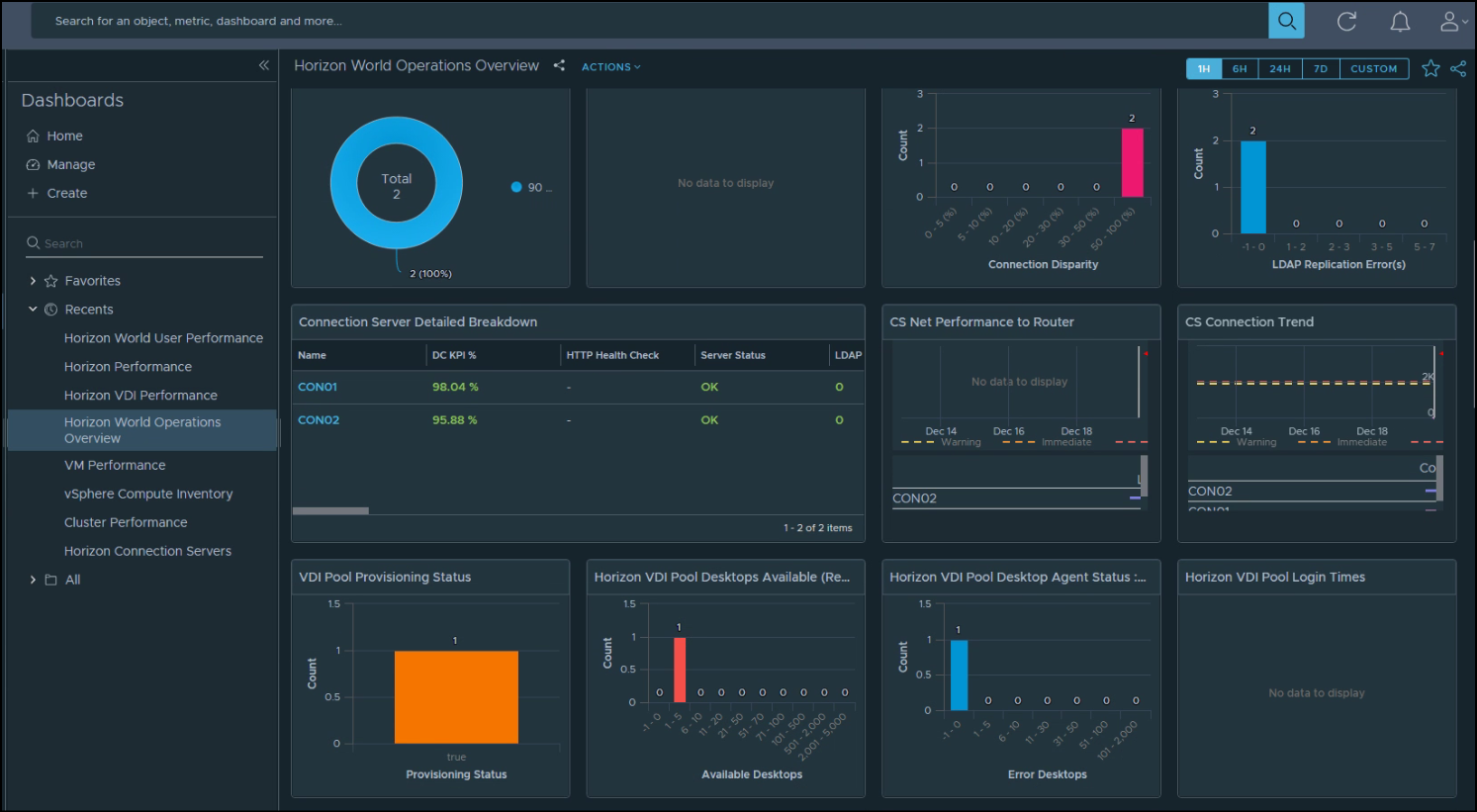This screenshot has width=1477, height=812.
Task: Click the magnifier search icon in top bar
Action: (1286, 20)
